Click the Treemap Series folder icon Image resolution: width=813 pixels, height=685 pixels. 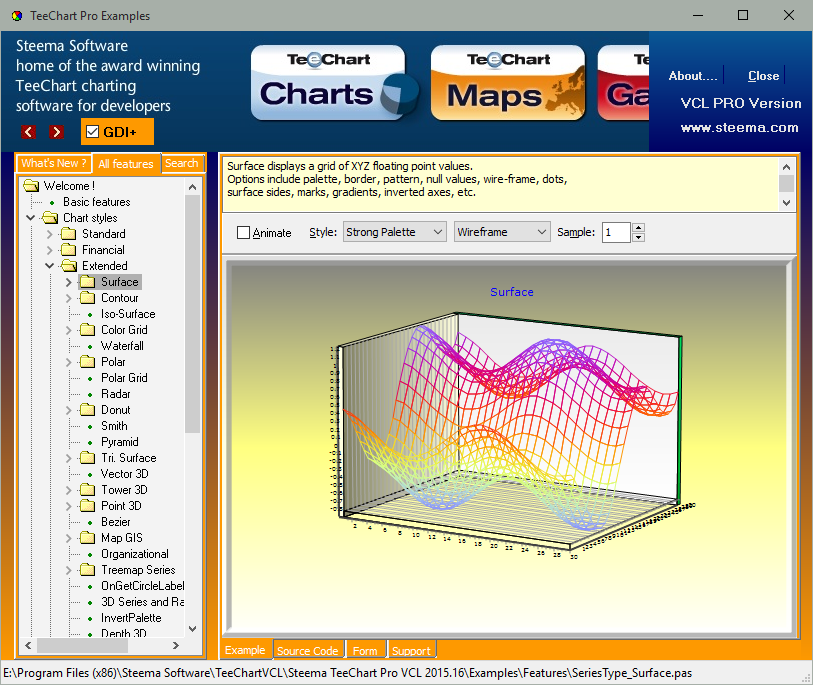(88, 570)
